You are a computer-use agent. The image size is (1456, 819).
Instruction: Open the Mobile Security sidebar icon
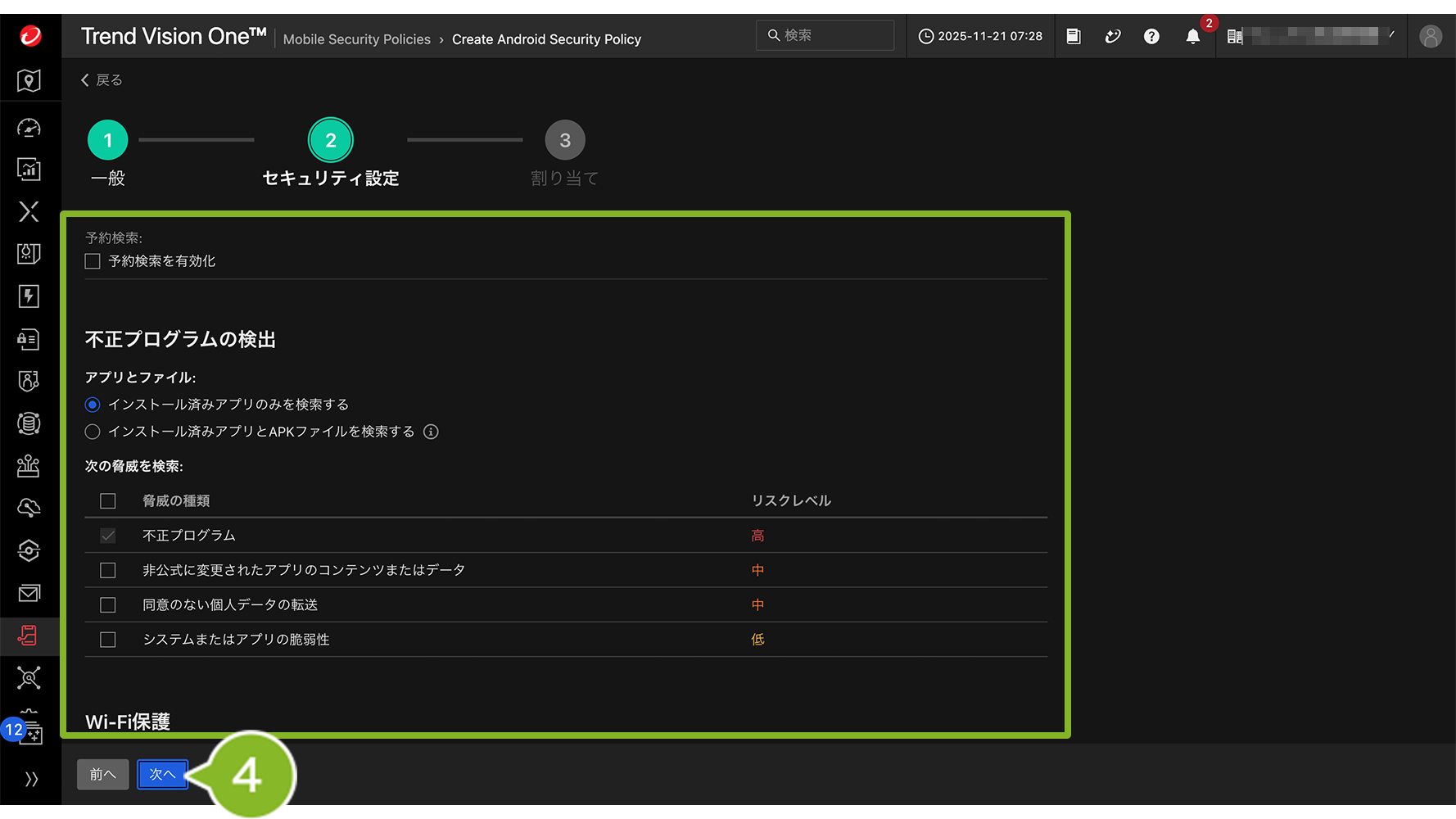(29, 636)
